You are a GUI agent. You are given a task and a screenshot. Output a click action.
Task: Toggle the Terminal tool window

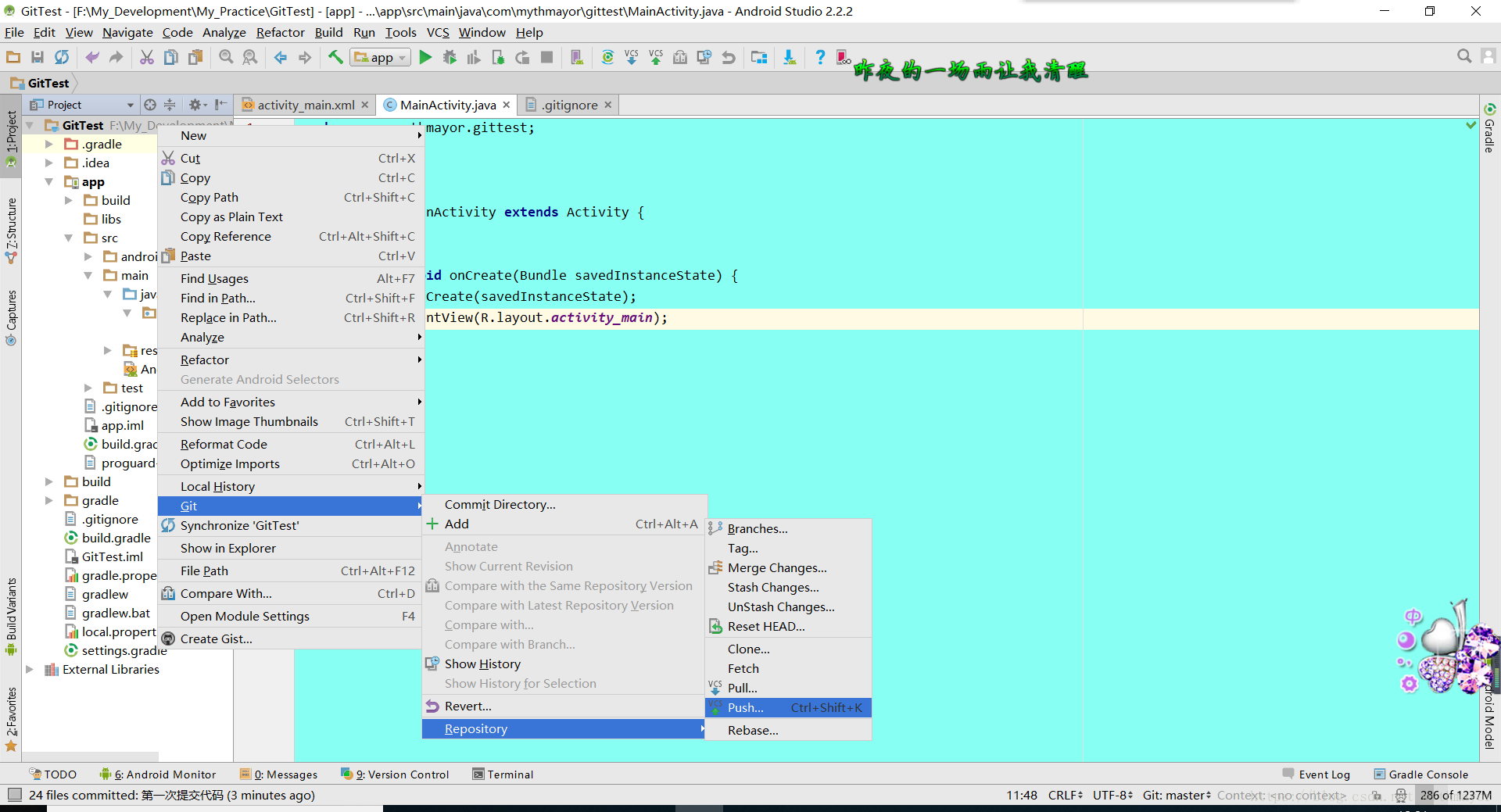point(503,774)
